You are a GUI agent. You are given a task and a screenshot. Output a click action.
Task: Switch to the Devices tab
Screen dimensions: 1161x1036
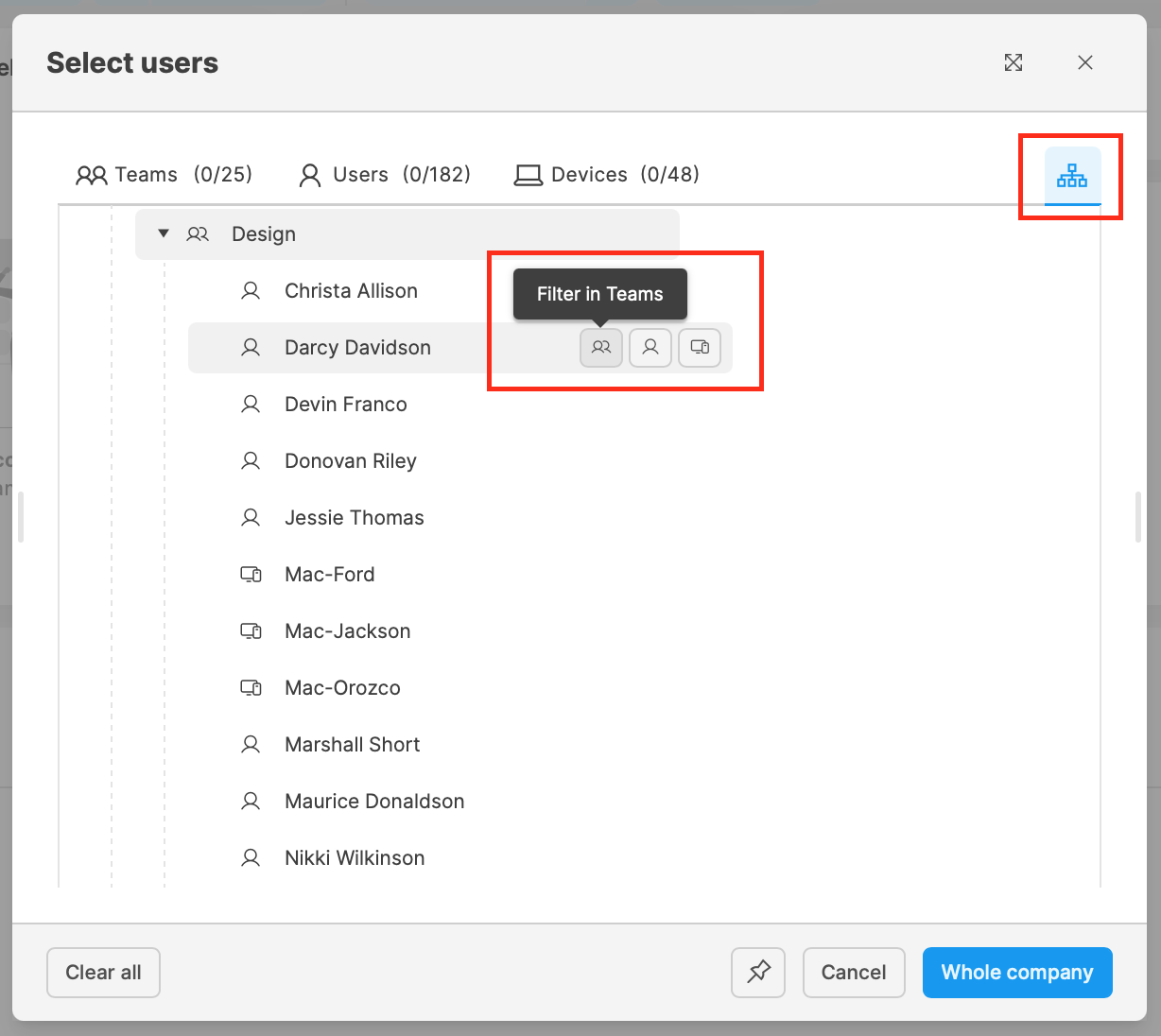pos(607,175)
